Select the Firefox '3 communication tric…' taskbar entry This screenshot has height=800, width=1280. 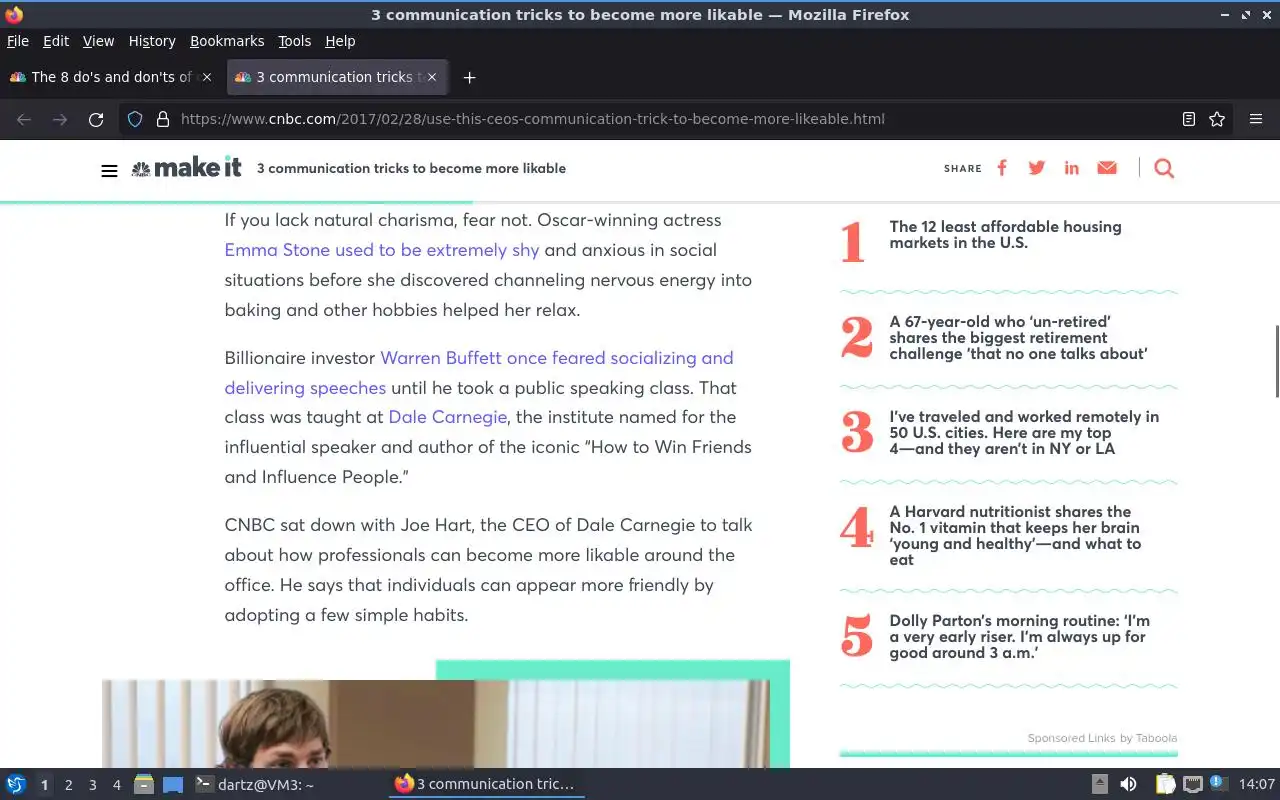[486, 785]
